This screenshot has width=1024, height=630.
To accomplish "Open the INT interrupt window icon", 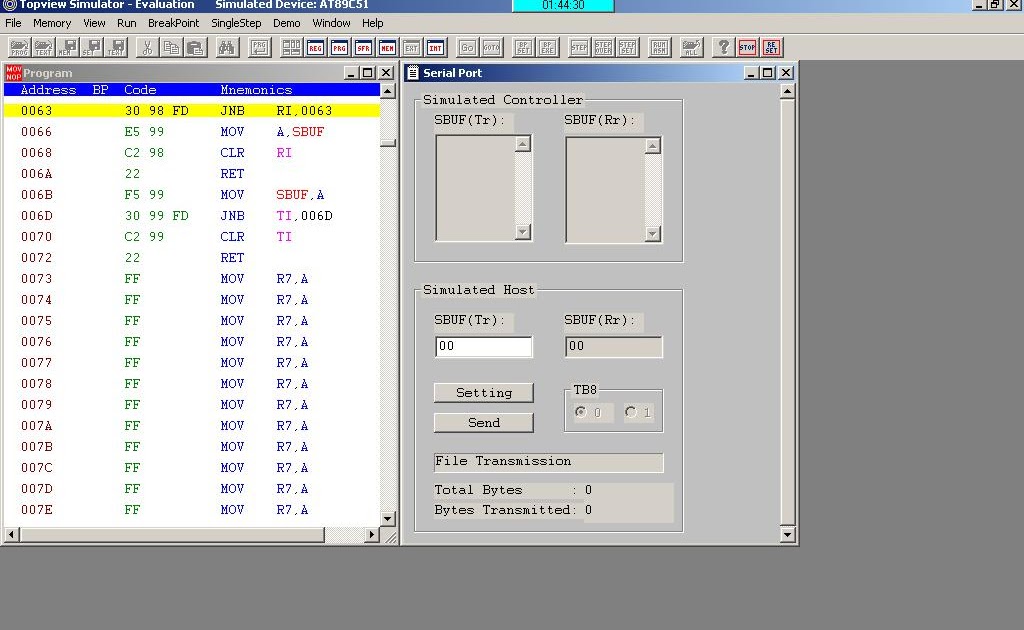I will 434,46.
